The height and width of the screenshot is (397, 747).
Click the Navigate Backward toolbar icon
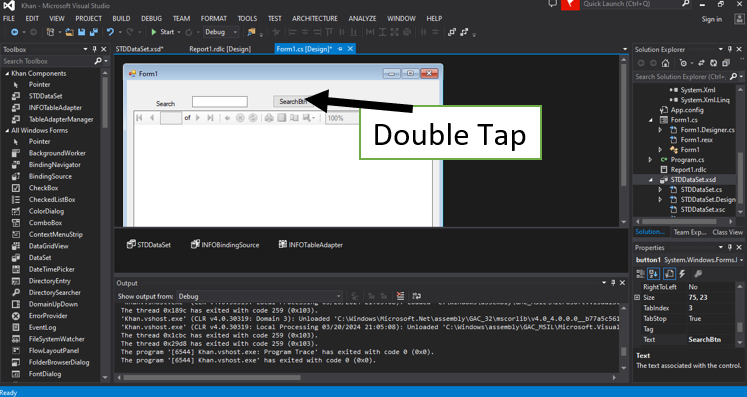pos(14,32)
